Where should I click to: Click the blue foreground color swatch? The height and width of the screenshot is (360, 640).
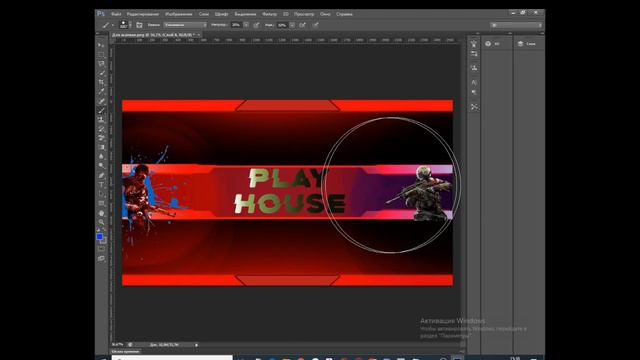click(100, 236)
